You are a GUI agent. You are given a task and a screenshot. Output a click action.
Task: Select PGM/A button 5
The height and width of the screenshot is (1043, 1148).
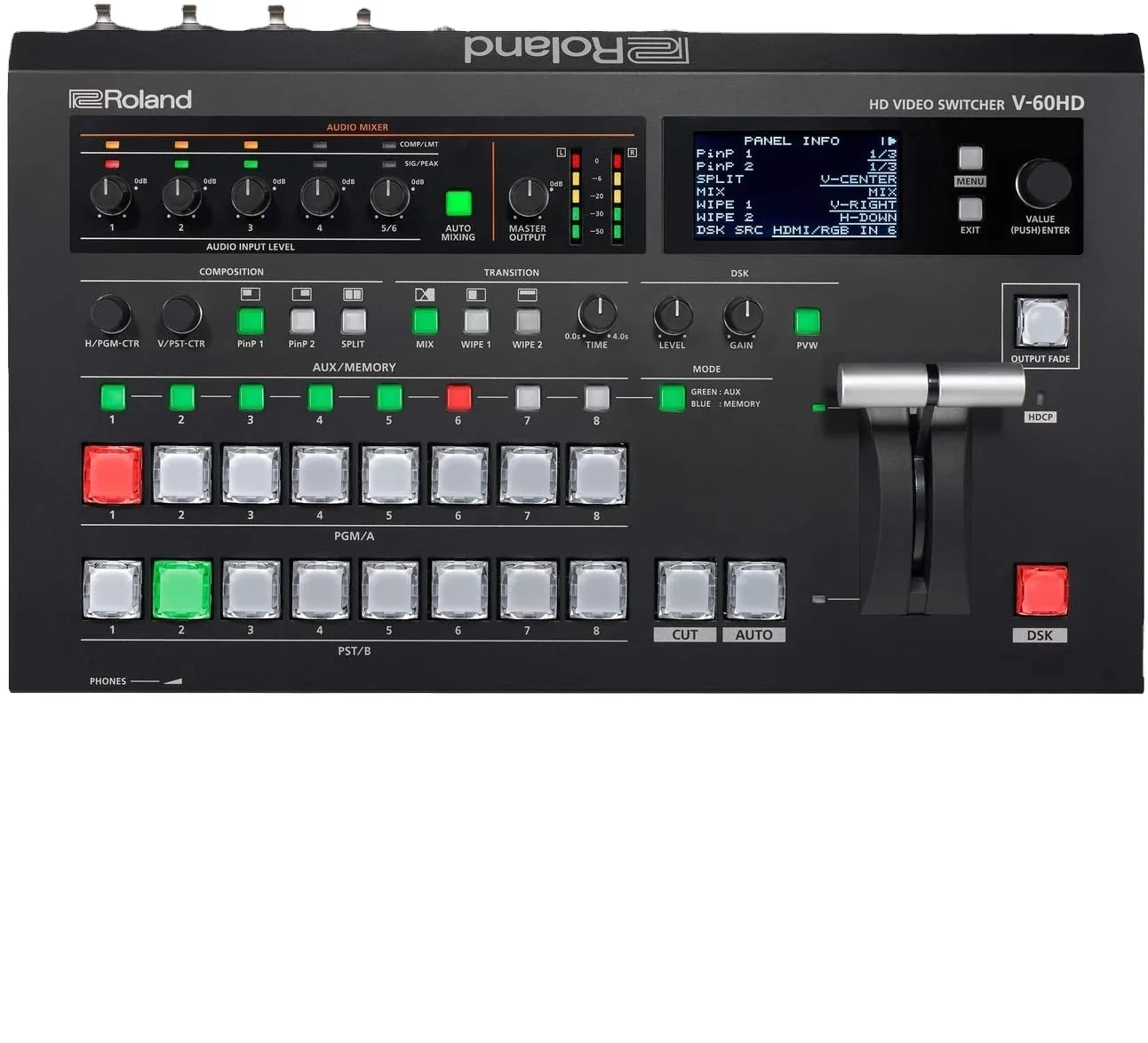click(x=389, y=474)
